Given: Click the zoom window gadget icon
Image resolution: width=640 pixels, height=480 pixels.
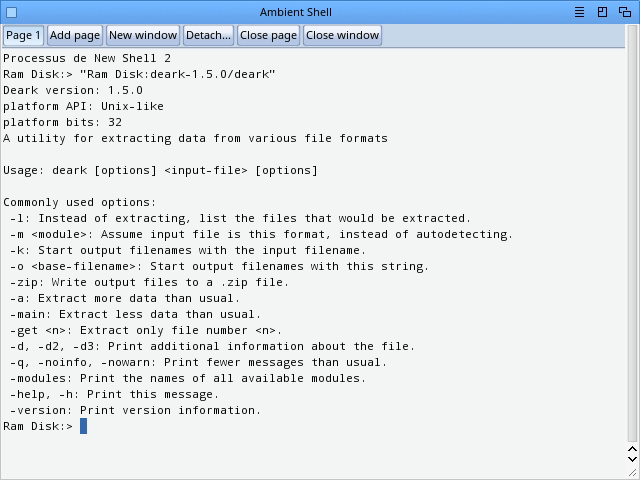Looking at the screenshot, I should pyautogui.click(x=603, y=12).
